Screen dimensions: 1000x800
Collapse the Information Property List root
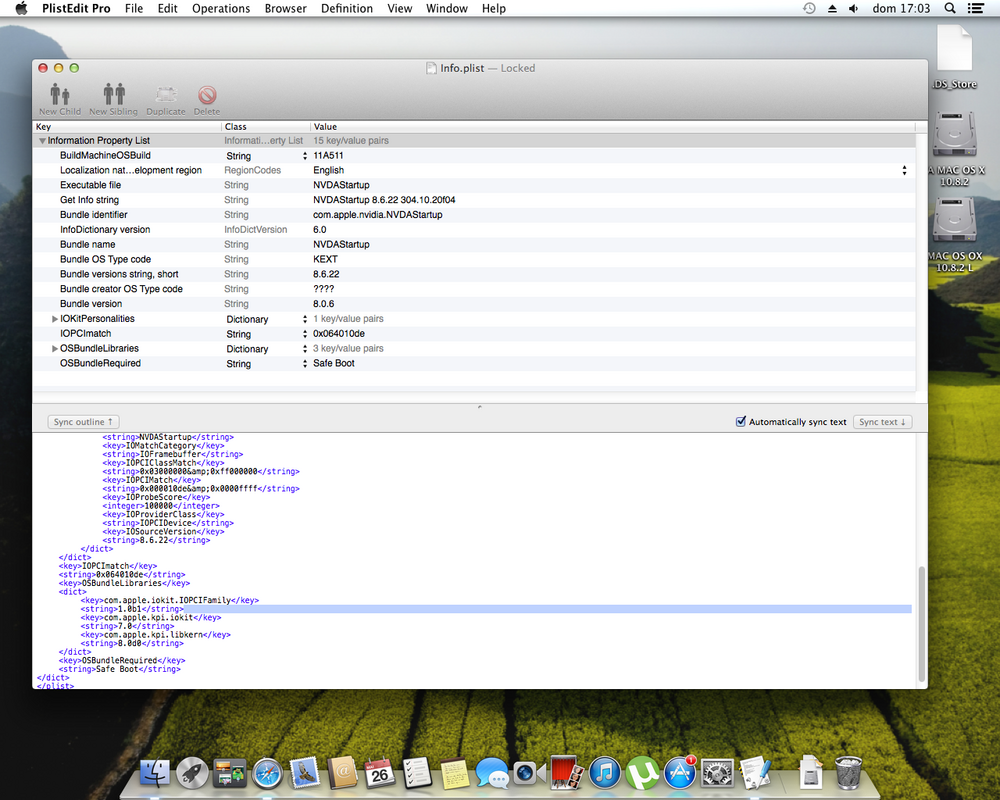pos(42,141)
